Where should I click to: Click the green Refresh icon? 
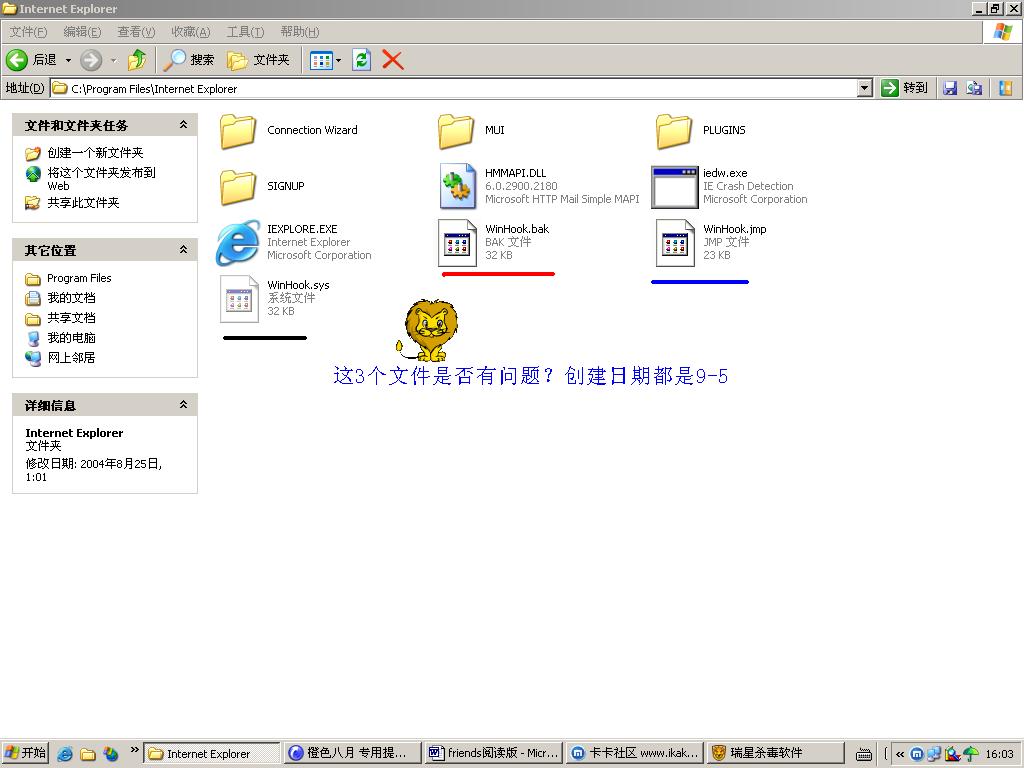[361, 60]
